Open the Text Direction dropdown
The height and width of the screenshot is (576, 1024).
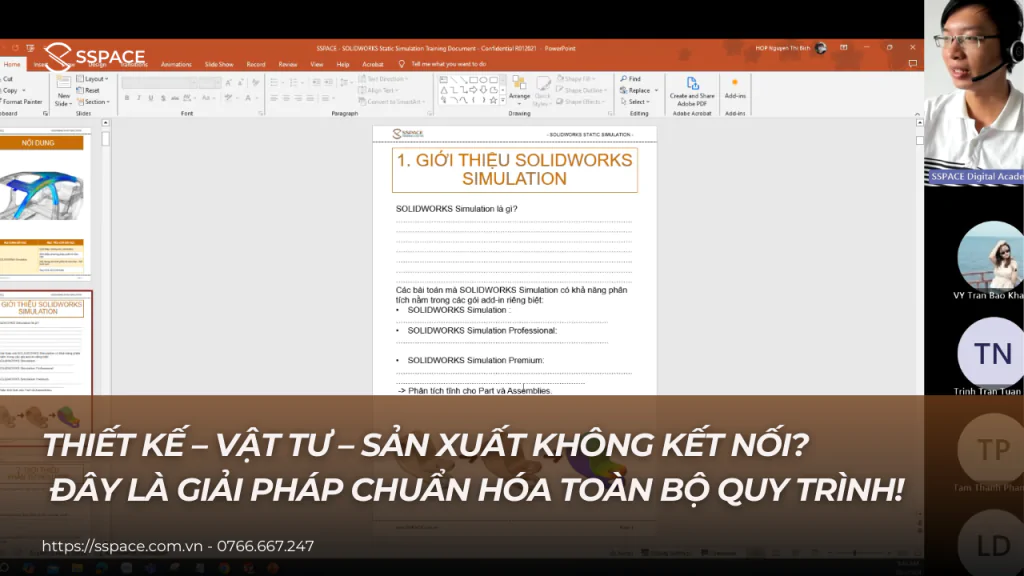[383, 79]
